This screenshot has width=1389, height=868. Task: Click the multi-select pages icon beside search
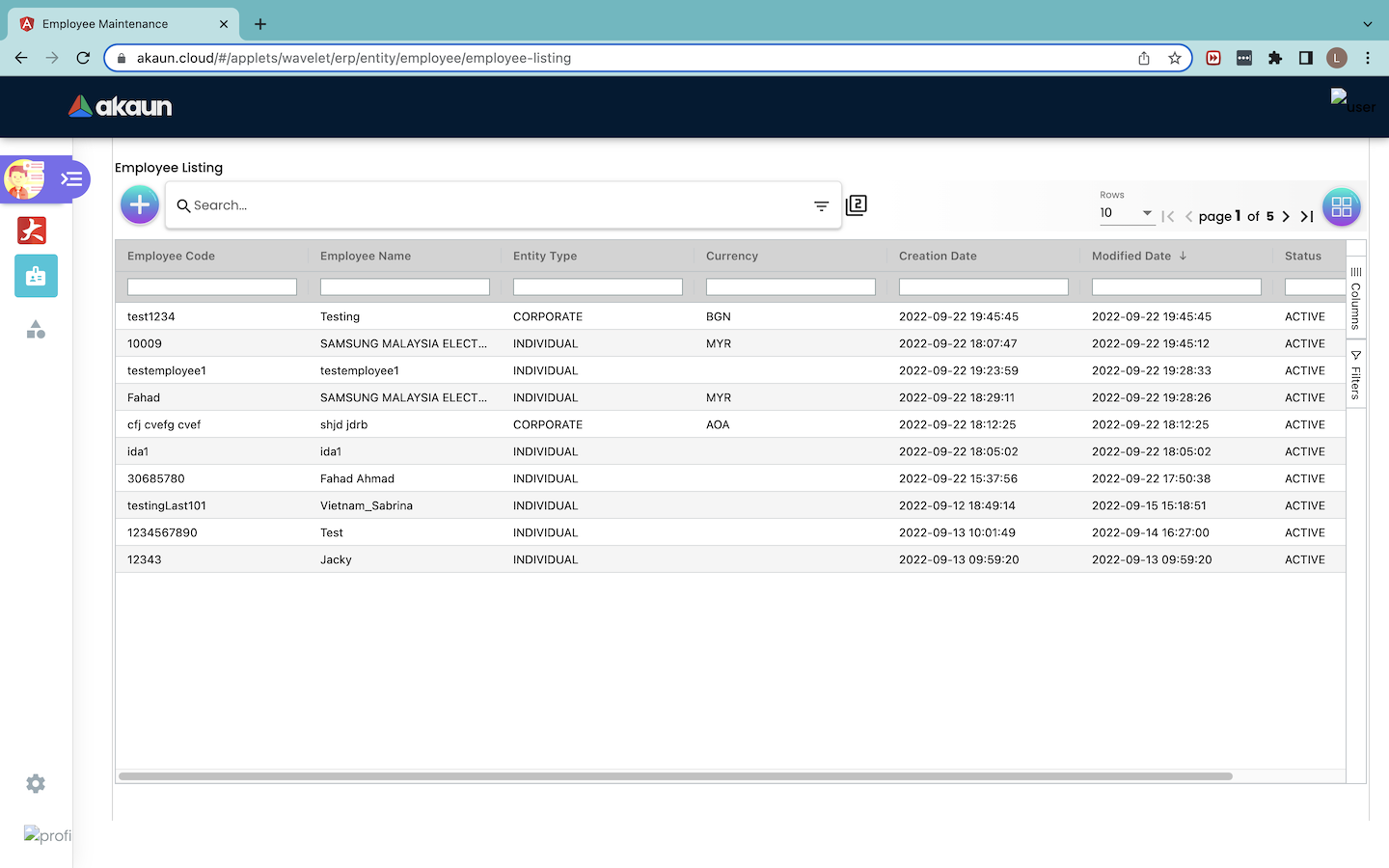(856, 204)
